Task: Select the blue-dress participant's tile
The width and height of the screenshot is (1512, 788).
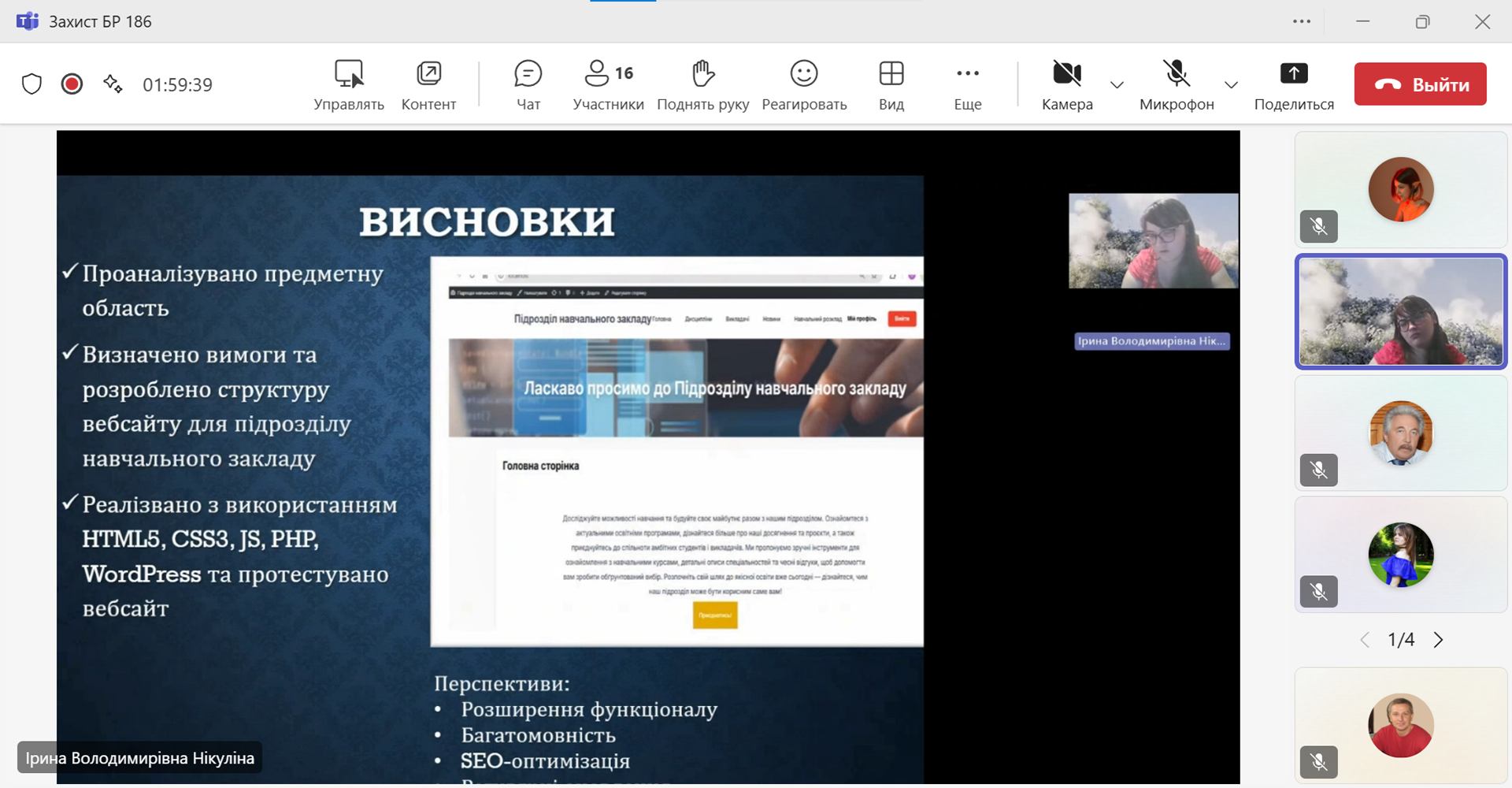Action: pyautogui.click(x=1401, y=554)
